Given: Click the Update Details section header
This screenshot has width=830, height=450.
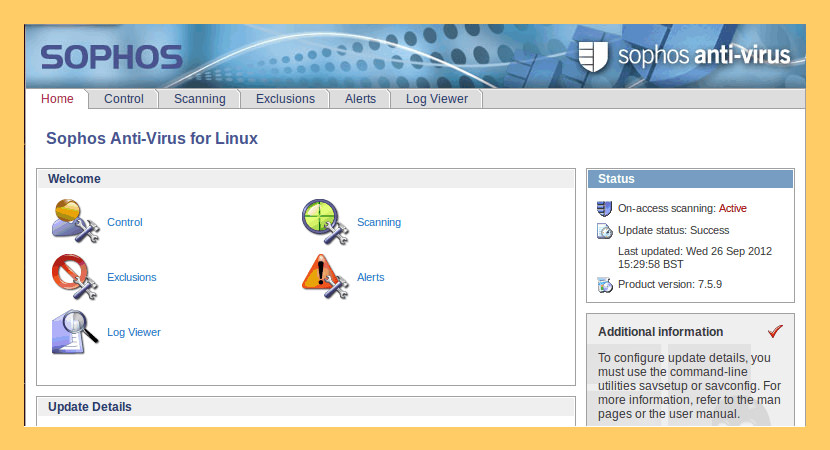Looking at the screenshot, I should tap(306, 407).
